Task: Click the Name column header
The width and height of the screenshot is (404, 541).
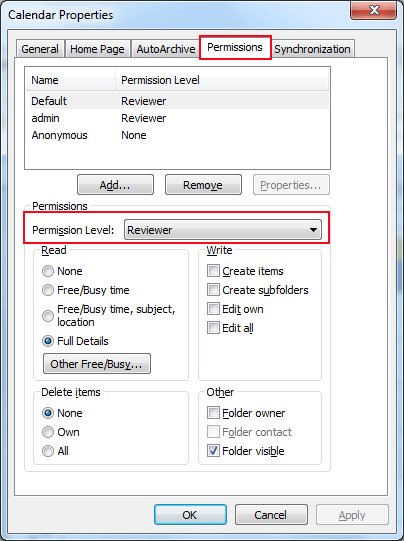Action: (x=71, y=80)
